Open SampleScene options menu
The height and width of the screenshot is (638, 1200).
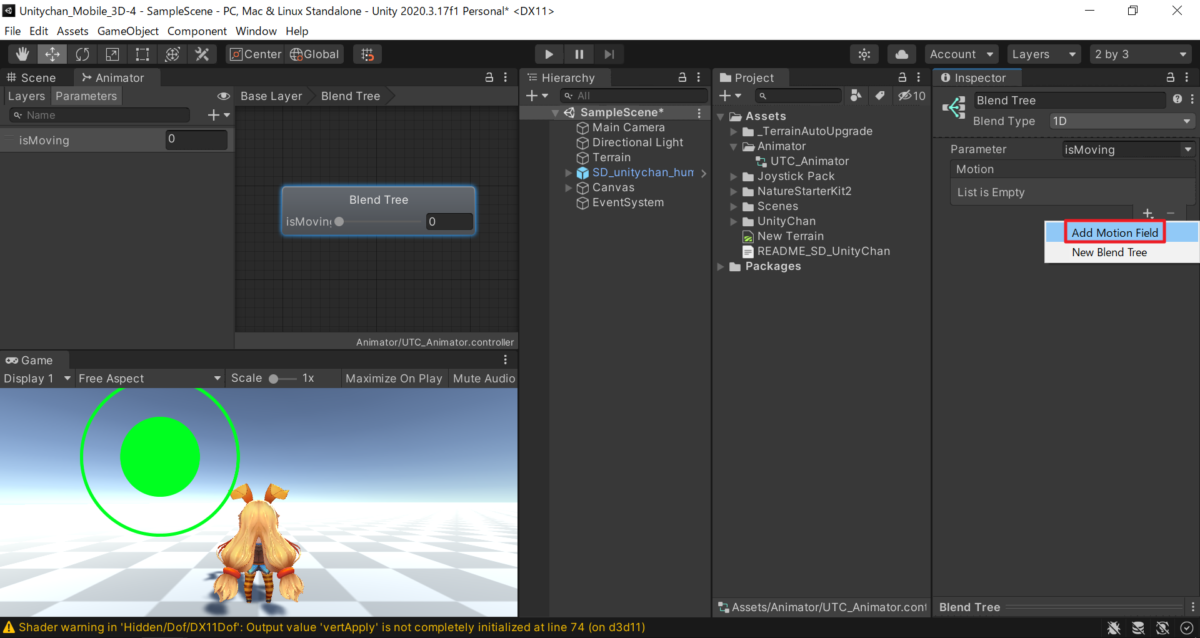click(x=697, y=113)
